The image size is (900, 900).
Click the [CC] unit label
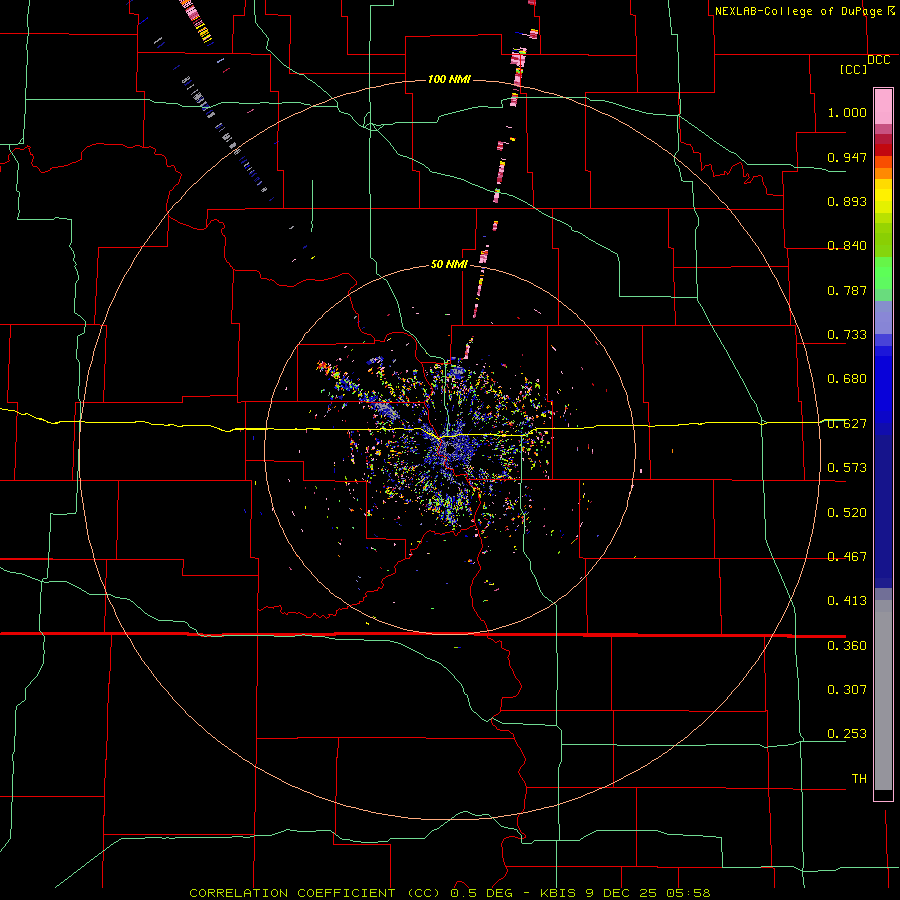pyautogui.click(x=854, y=70)
